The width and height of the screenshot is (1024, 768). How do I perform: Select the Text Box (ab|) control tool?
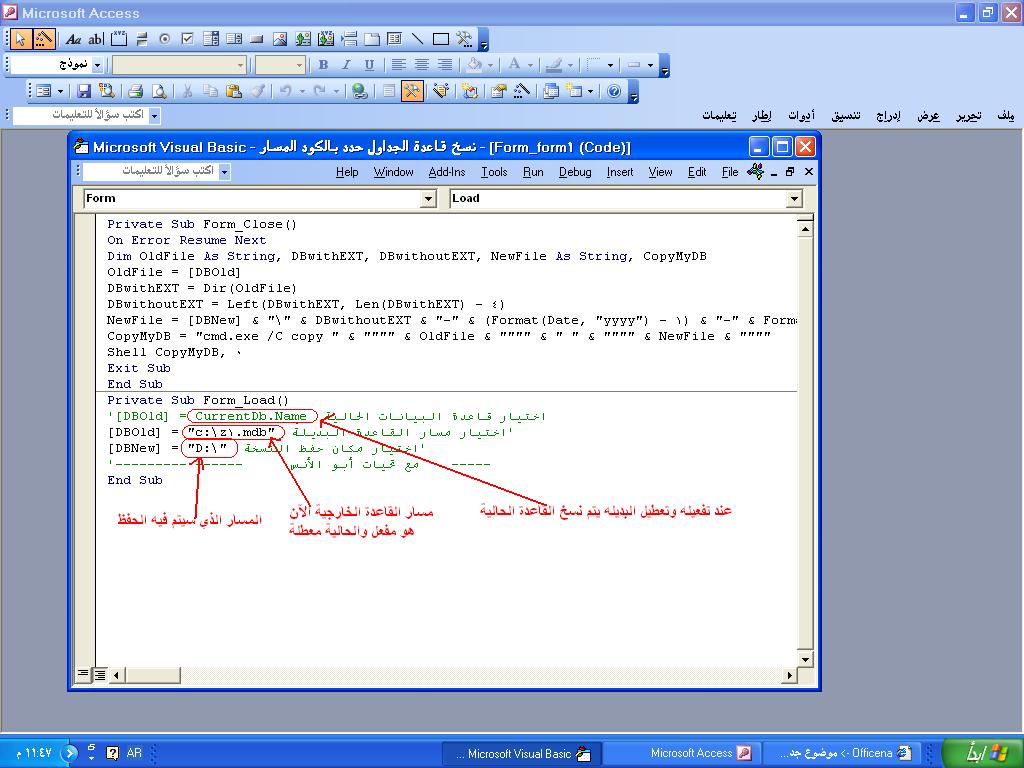pos(96,39)
